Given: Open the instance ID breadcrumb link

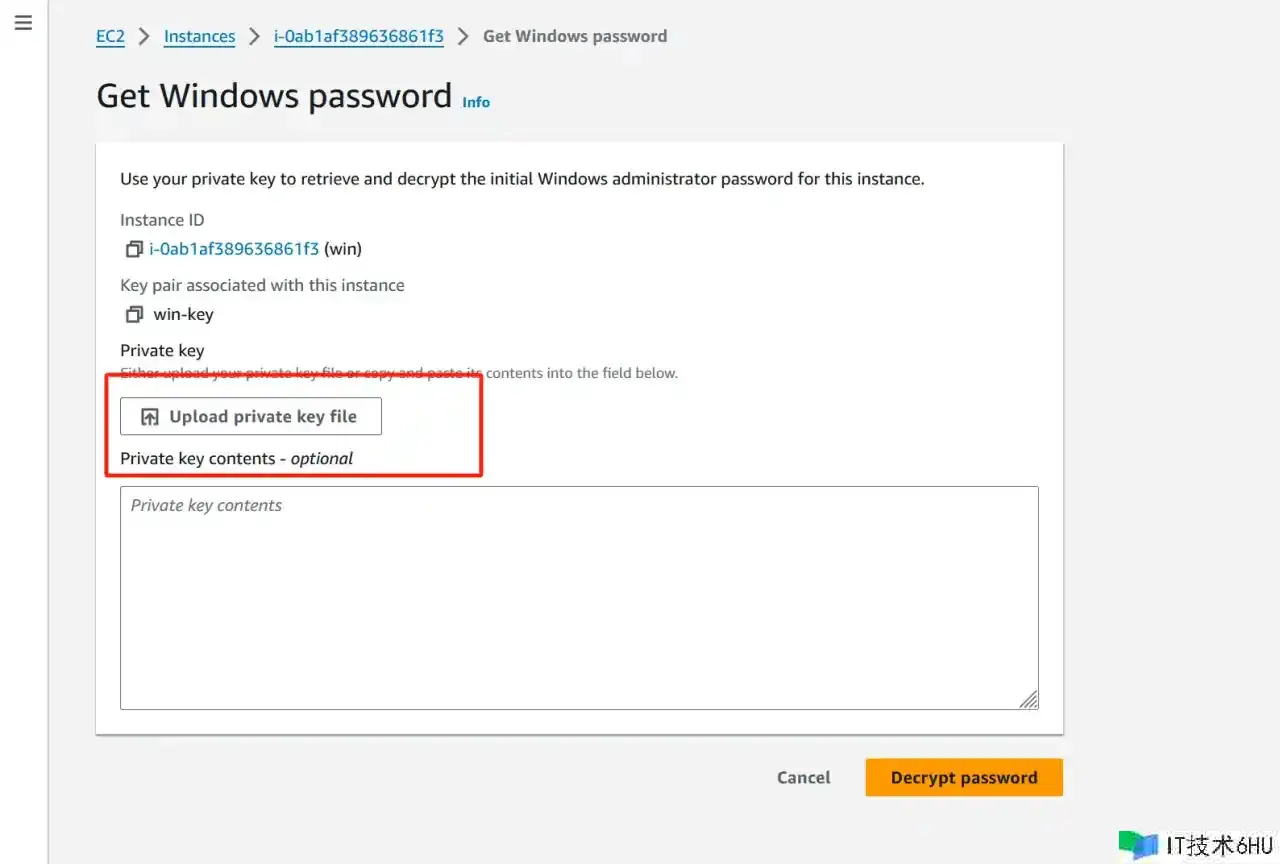Looking at the screenshot, I should pos(359,37).
